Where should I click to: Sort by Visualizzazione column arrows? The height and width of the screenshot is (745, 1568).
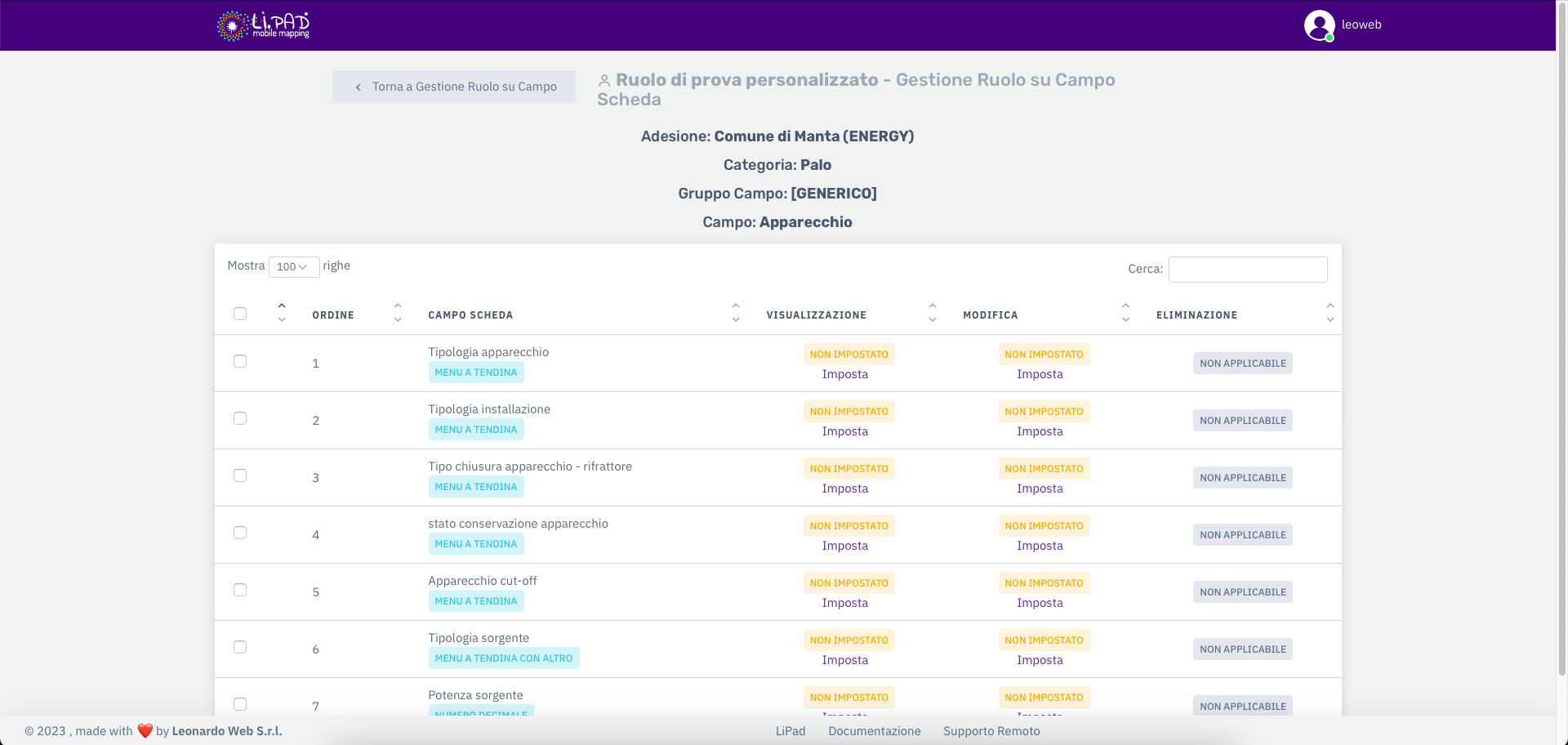[x=932, y=314]
